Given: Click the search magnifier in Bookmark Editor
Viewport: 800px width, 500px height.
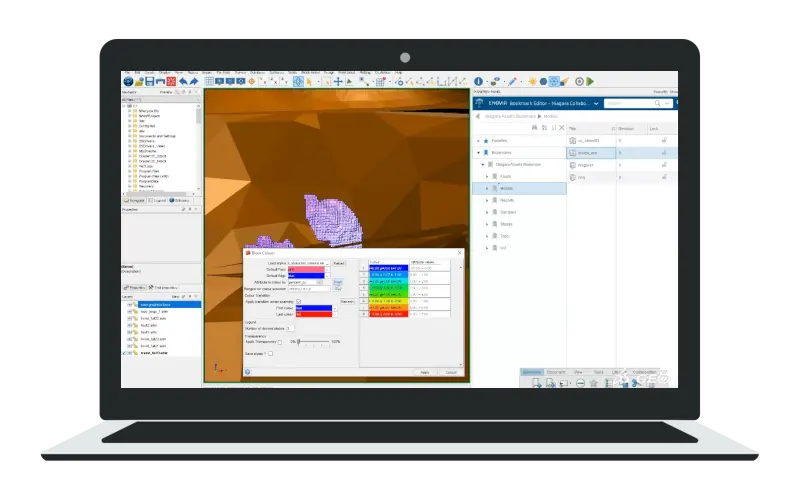Looking at the screenshot, I should [658, 104].
